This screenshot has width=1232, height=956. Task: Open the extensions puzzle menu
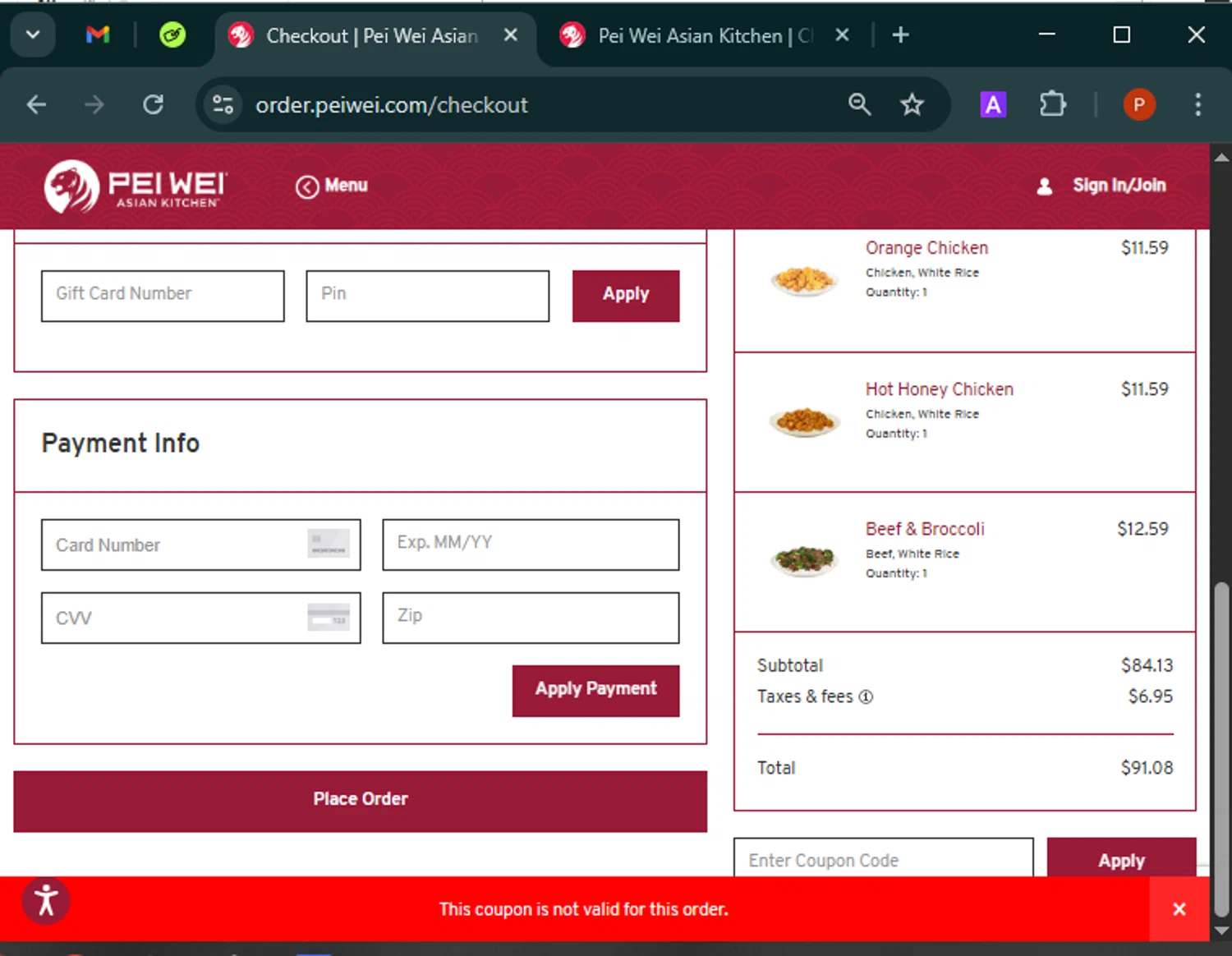[1052, 104]
